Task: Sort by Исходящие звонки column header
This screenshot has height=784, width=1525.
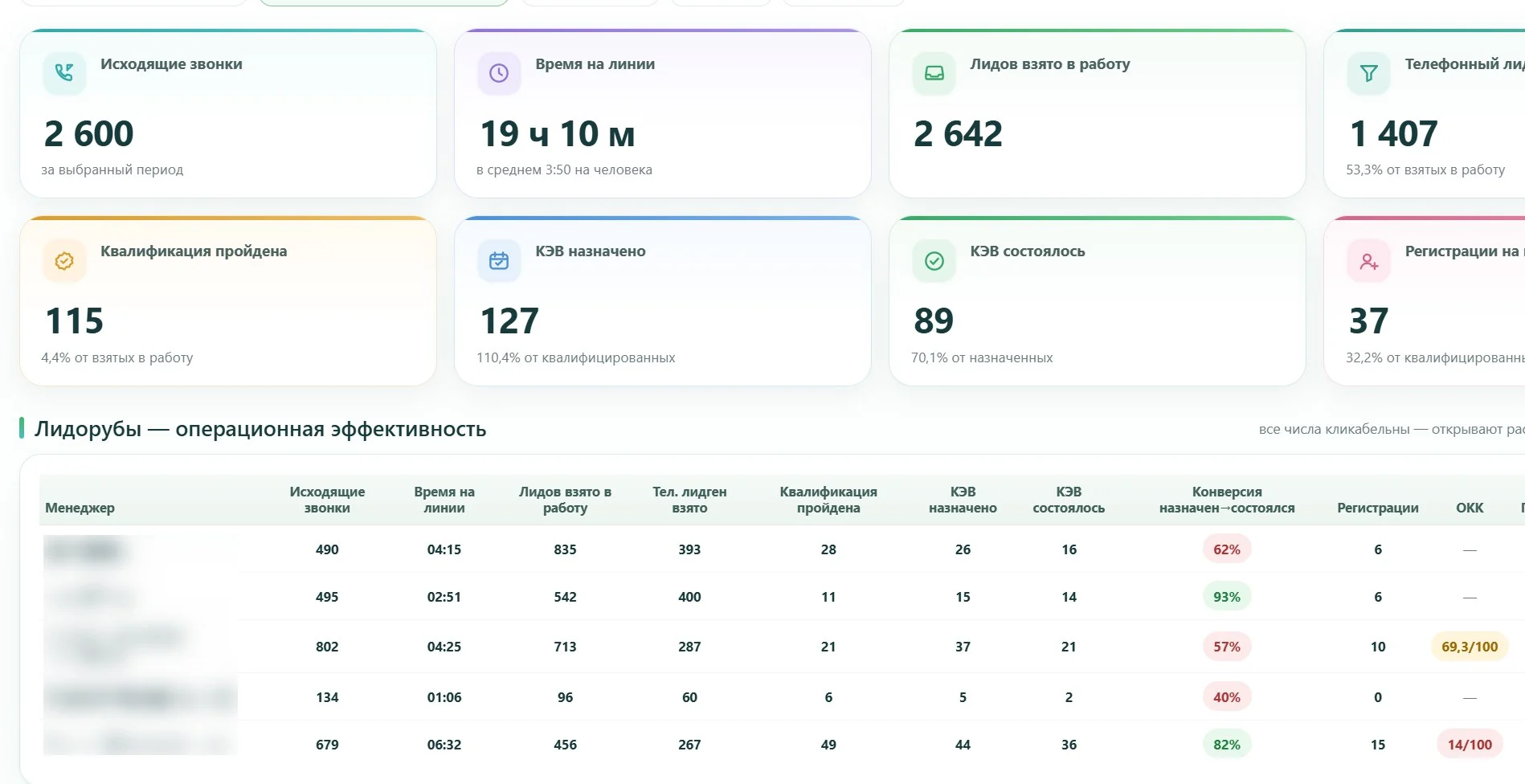Action: 327,500
